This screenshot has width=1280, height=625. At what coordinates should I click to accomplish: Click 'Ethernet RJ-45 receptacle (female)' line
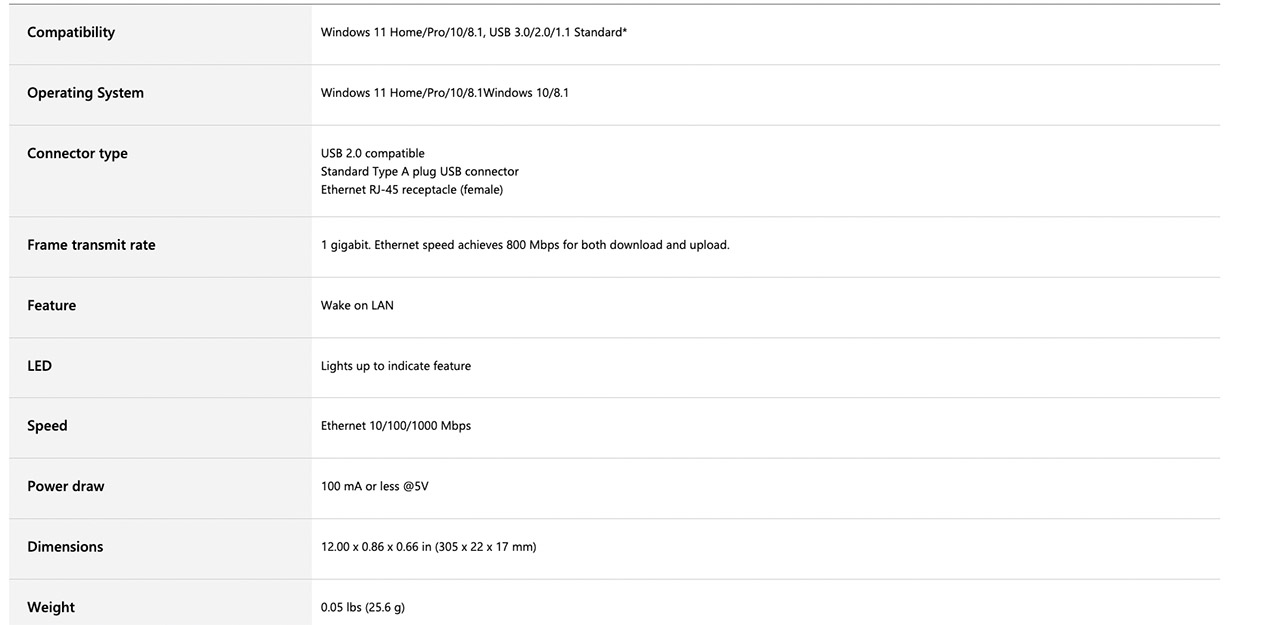(x=411, y=189)
